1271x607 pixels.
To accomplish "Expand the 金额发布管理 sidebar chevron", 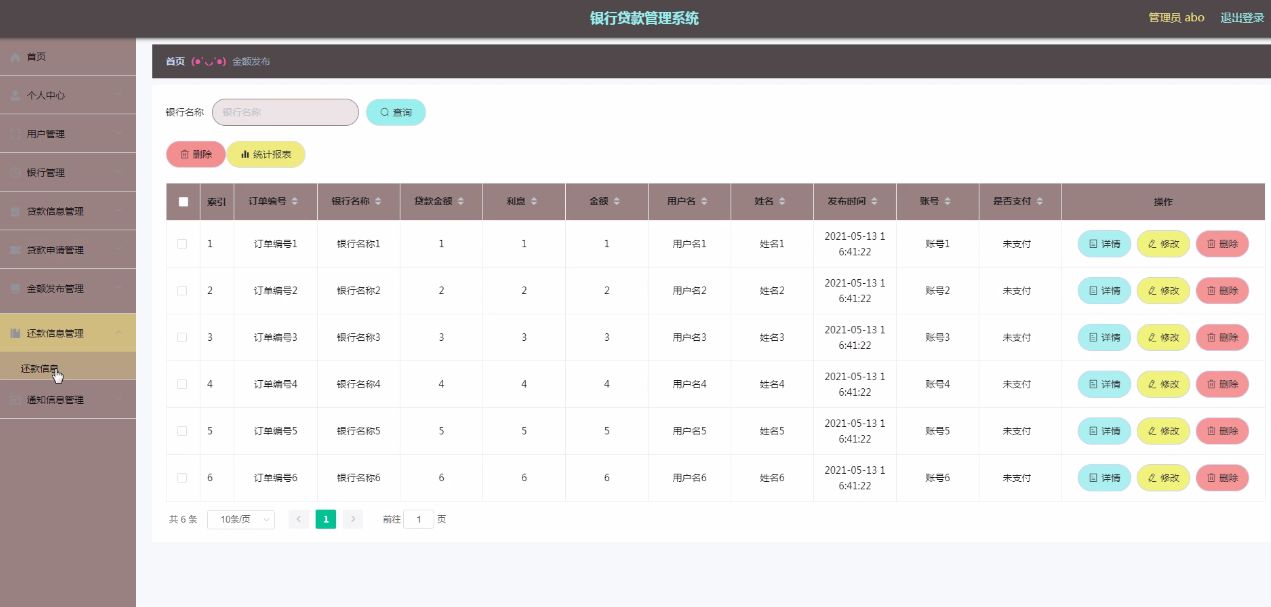I will pyautogui.click(x=118, y=289).
